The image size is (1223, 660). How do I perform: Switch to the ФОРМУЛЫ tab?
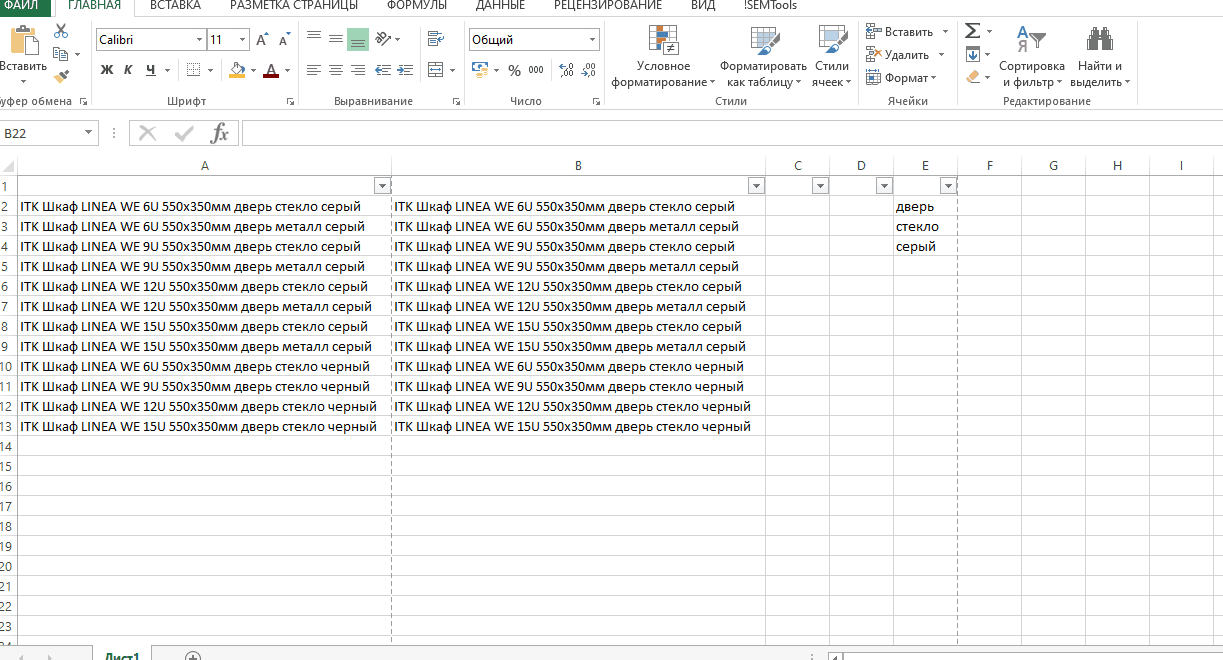pos(417,6)
